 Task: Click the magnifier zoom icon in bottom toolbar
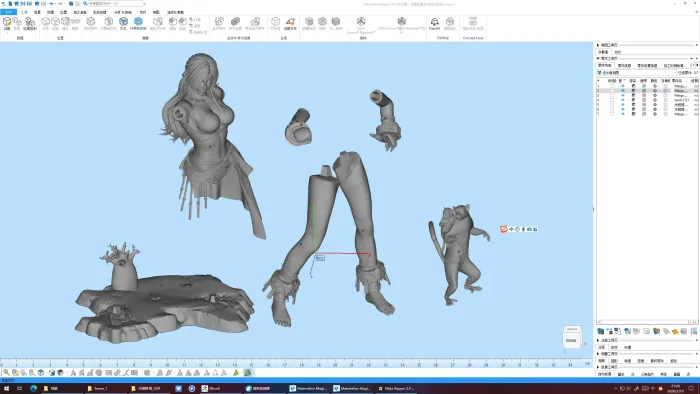tap(6, 373)
